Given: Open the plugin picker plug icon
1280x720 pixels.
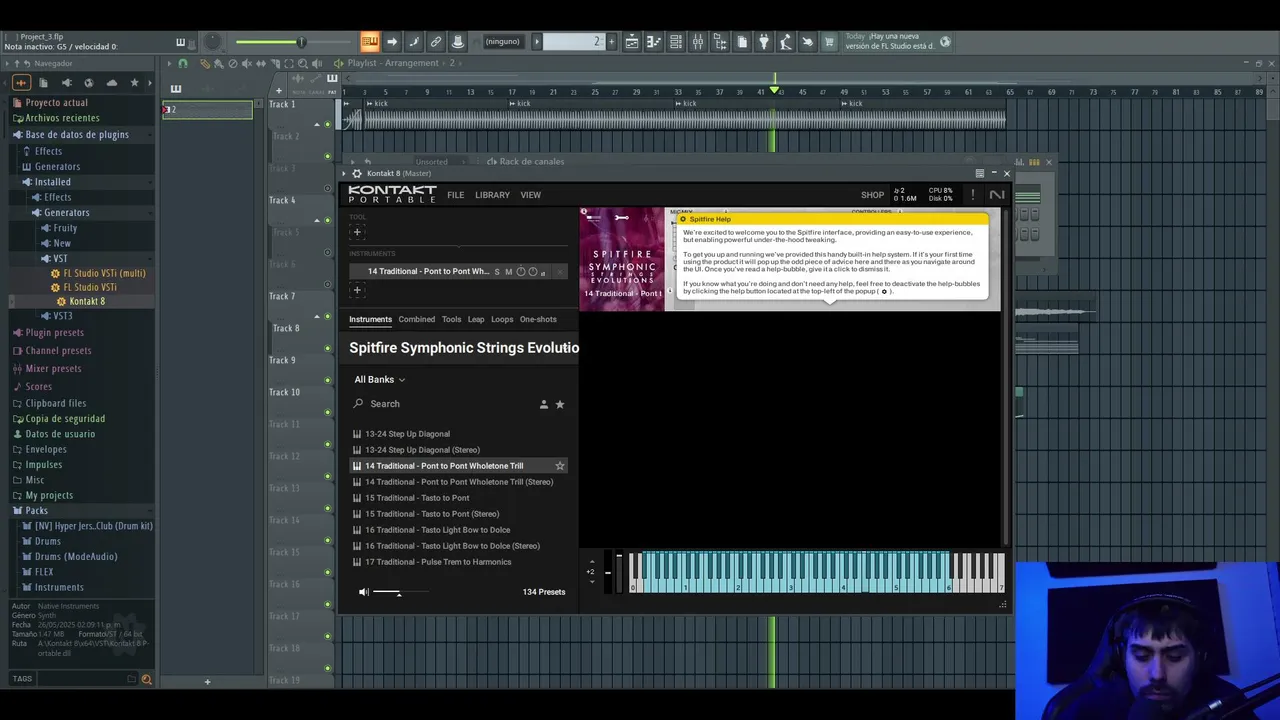Looking at the screenshot, I should [x=764, y=41].
